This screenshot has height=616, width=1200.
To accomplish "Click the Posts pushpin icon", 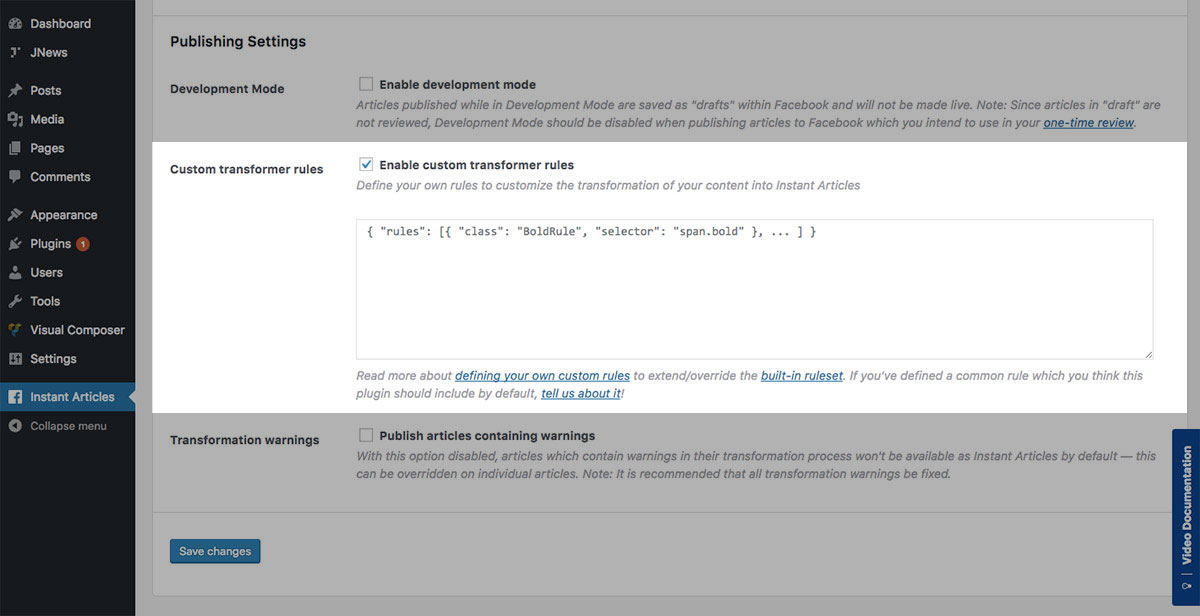I will pos(15,90).
